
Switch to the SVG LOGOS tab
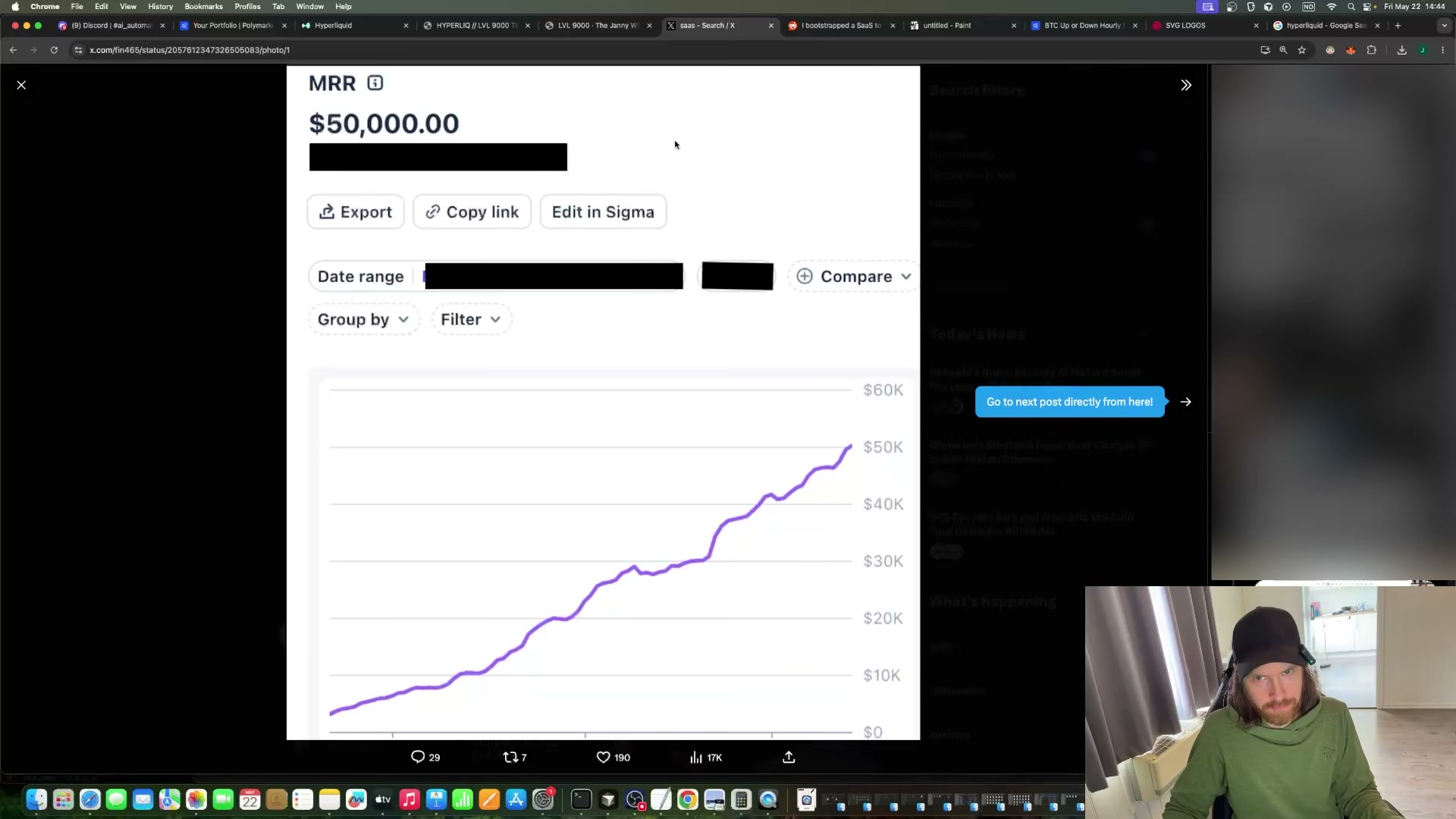1204,25
